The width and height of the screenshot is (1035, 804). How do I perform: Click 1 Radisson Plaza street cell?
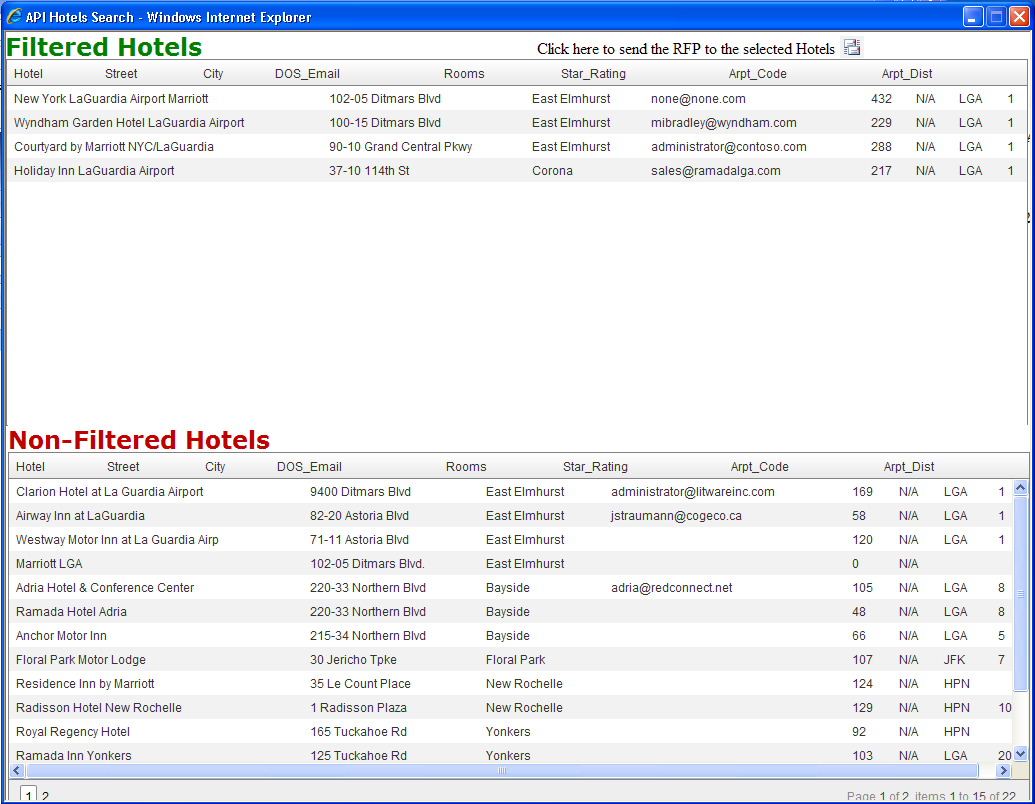click(x=358, y=708)
